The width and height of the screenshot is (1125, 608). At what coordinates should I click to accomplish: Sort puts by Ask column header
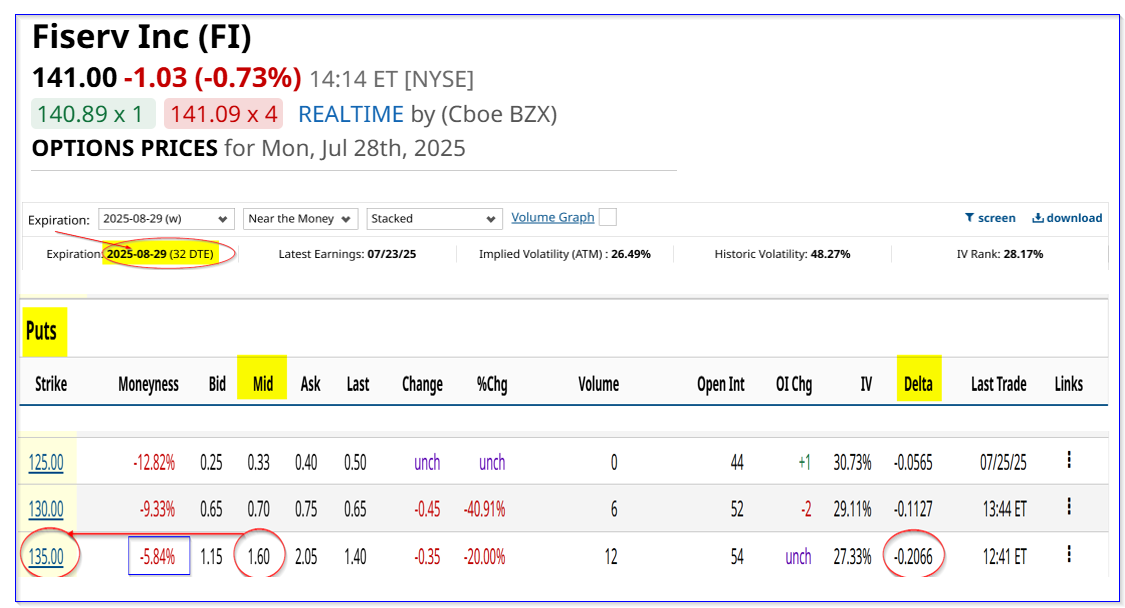click(311, 384)
